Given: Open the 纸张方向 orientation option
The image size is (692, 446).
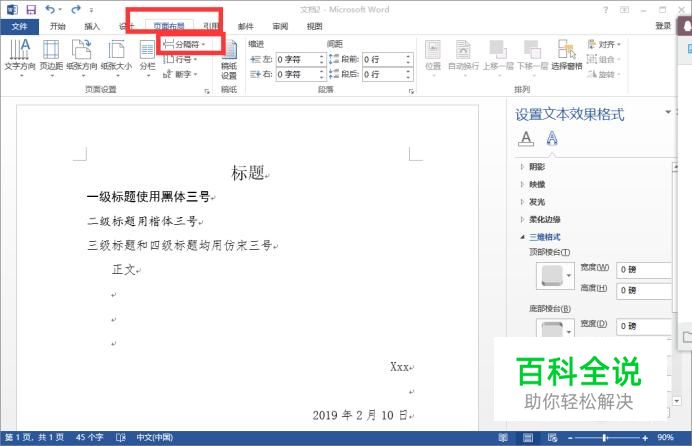Looking at the screenshot, I should pos(82,56).
